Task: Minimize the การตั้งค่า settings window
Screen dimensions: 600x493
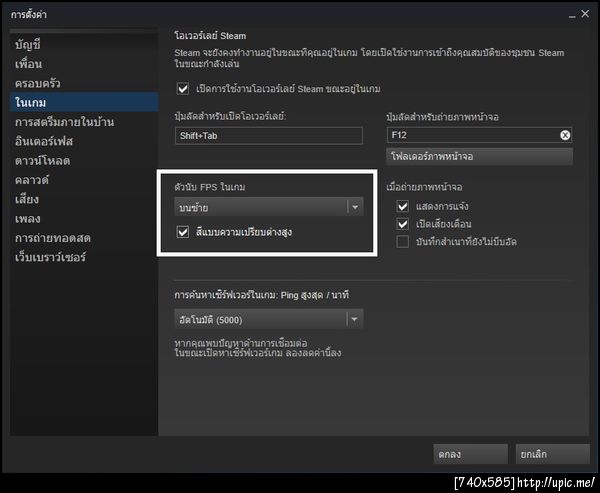Action: click(572, 15)
